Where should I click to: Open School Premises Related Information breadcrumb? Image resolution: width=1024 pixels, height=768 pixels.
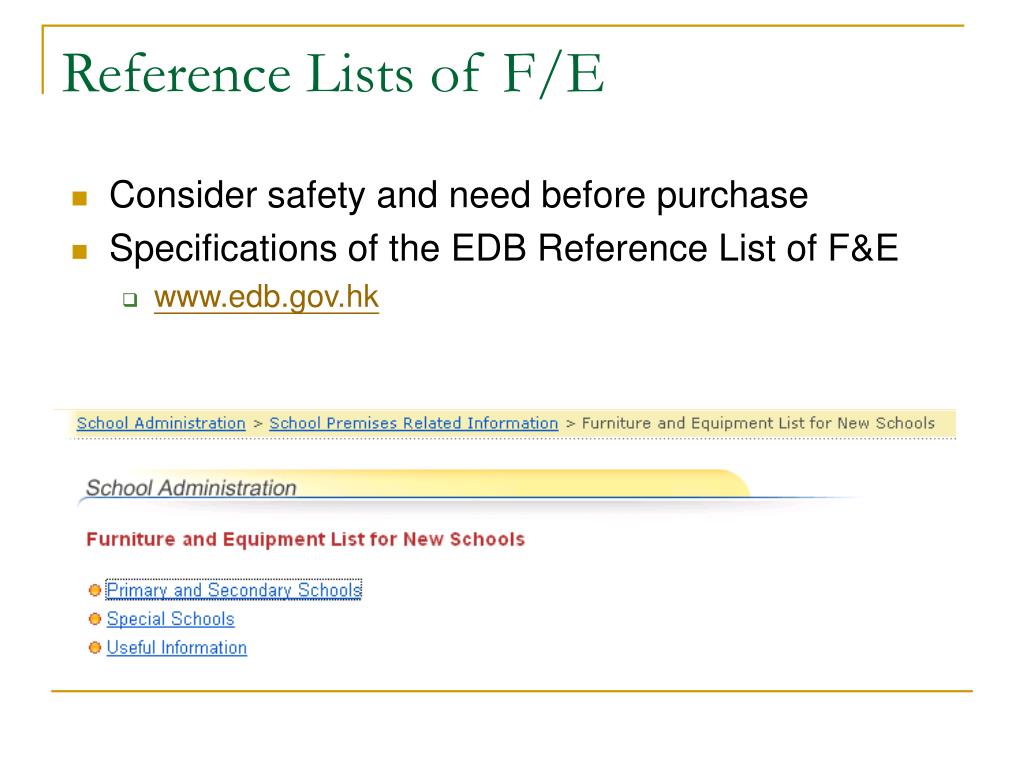[413, 423]
